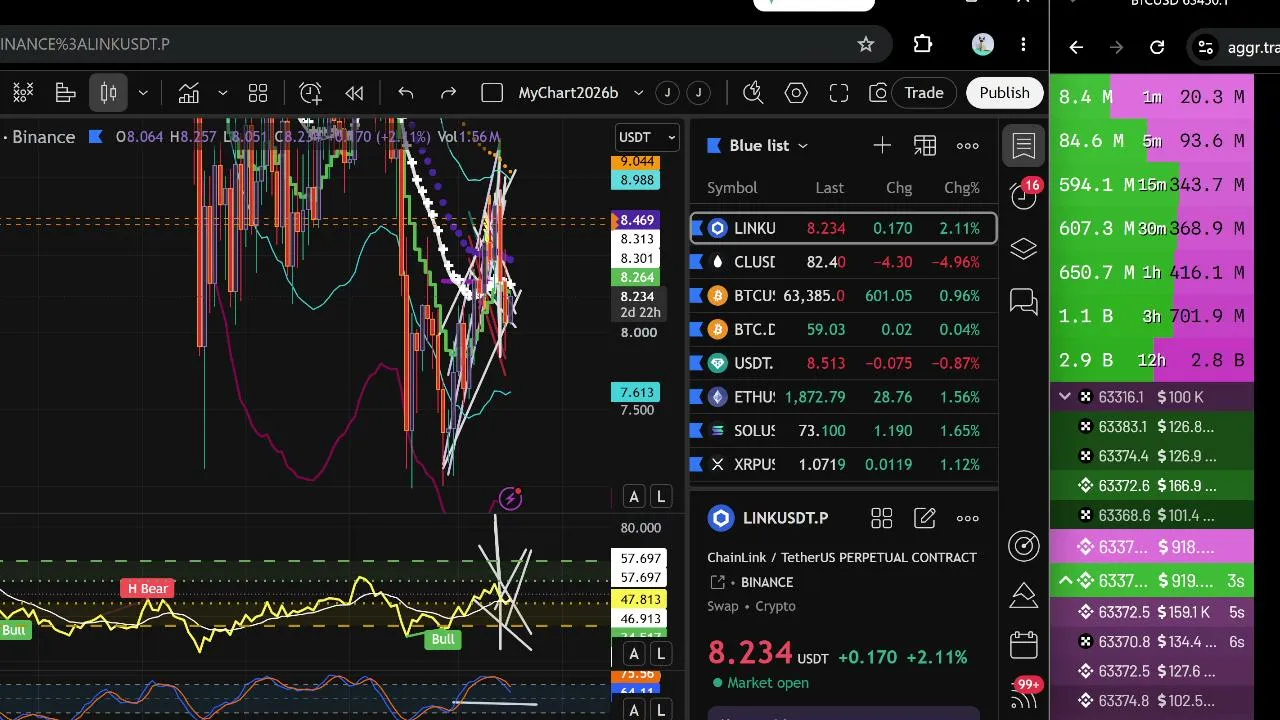Viewport: 1280px width, 720px height.
Task: Expand the MyChart2026b layout dropdown arrow
Action: (x=638, y=93)
